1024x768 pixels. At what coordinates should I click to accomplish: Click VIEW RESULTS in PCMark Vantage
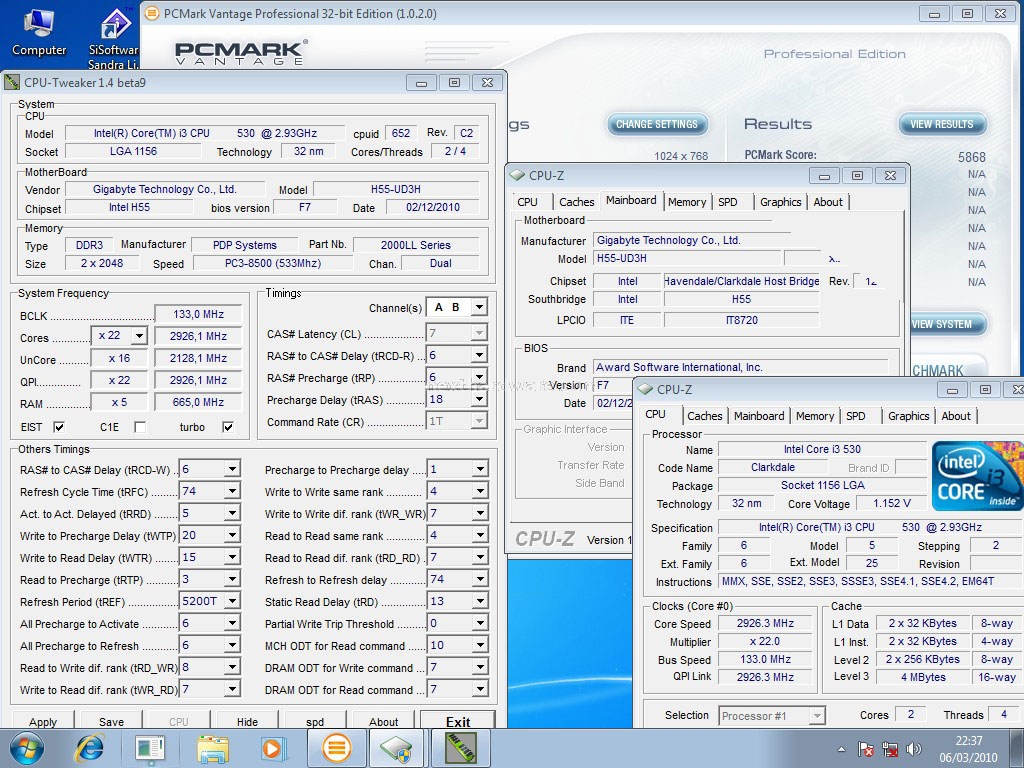[x=942, y=124]
